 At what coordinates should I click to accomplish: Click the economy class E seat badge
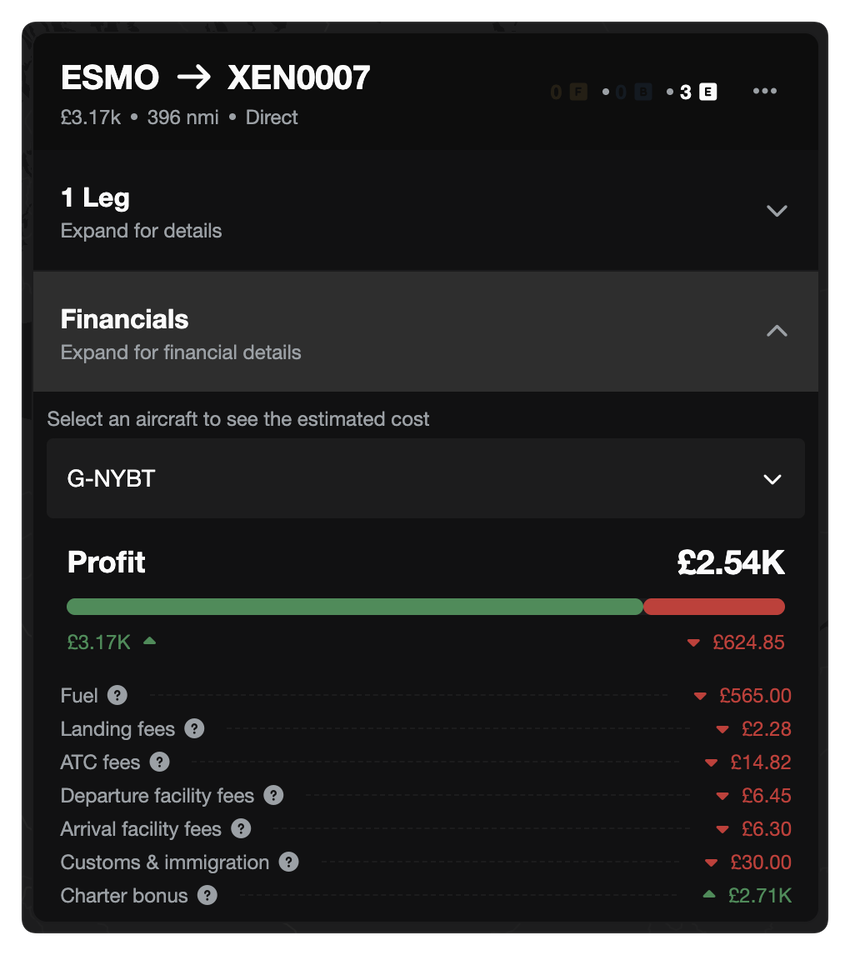pos(707,92)
